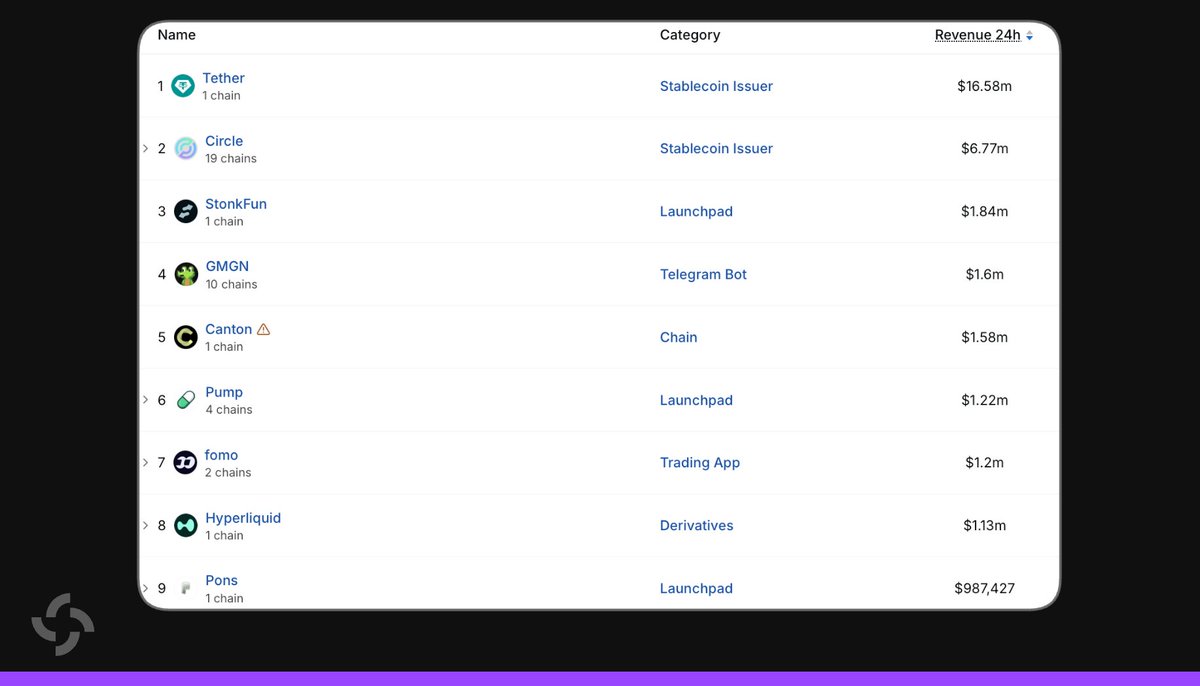Click the fomo logo icon
Viewport: 1200px width, 686px height.
(186, 463)
